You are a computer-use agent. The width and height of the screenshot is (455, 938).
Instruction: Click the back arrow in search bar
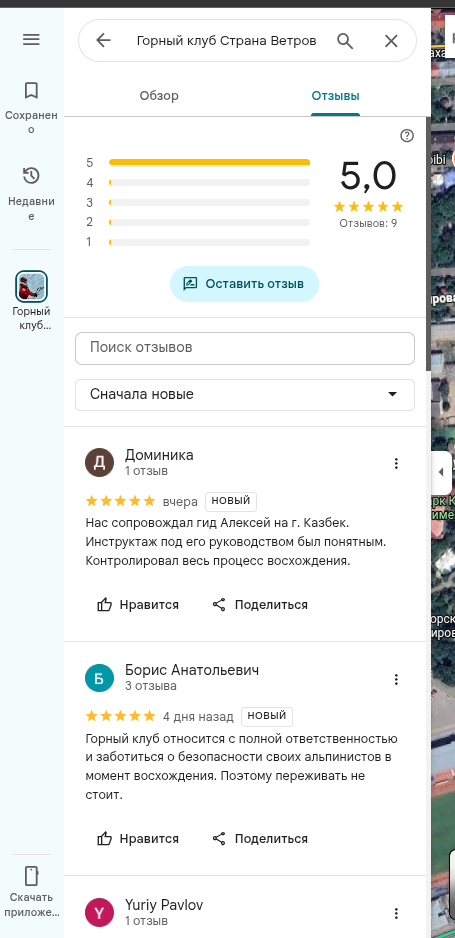pos(103,41)
